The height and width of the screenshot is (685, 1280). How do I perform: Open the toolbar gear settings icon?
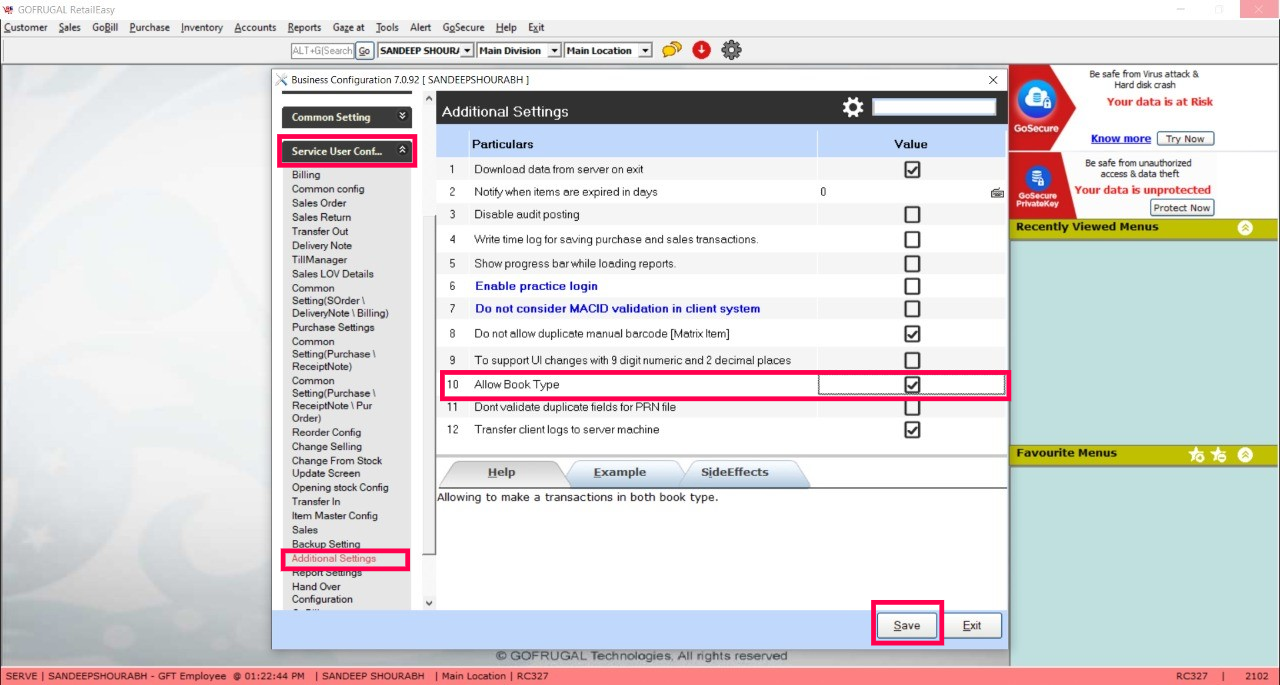click(x=732, y=50)
